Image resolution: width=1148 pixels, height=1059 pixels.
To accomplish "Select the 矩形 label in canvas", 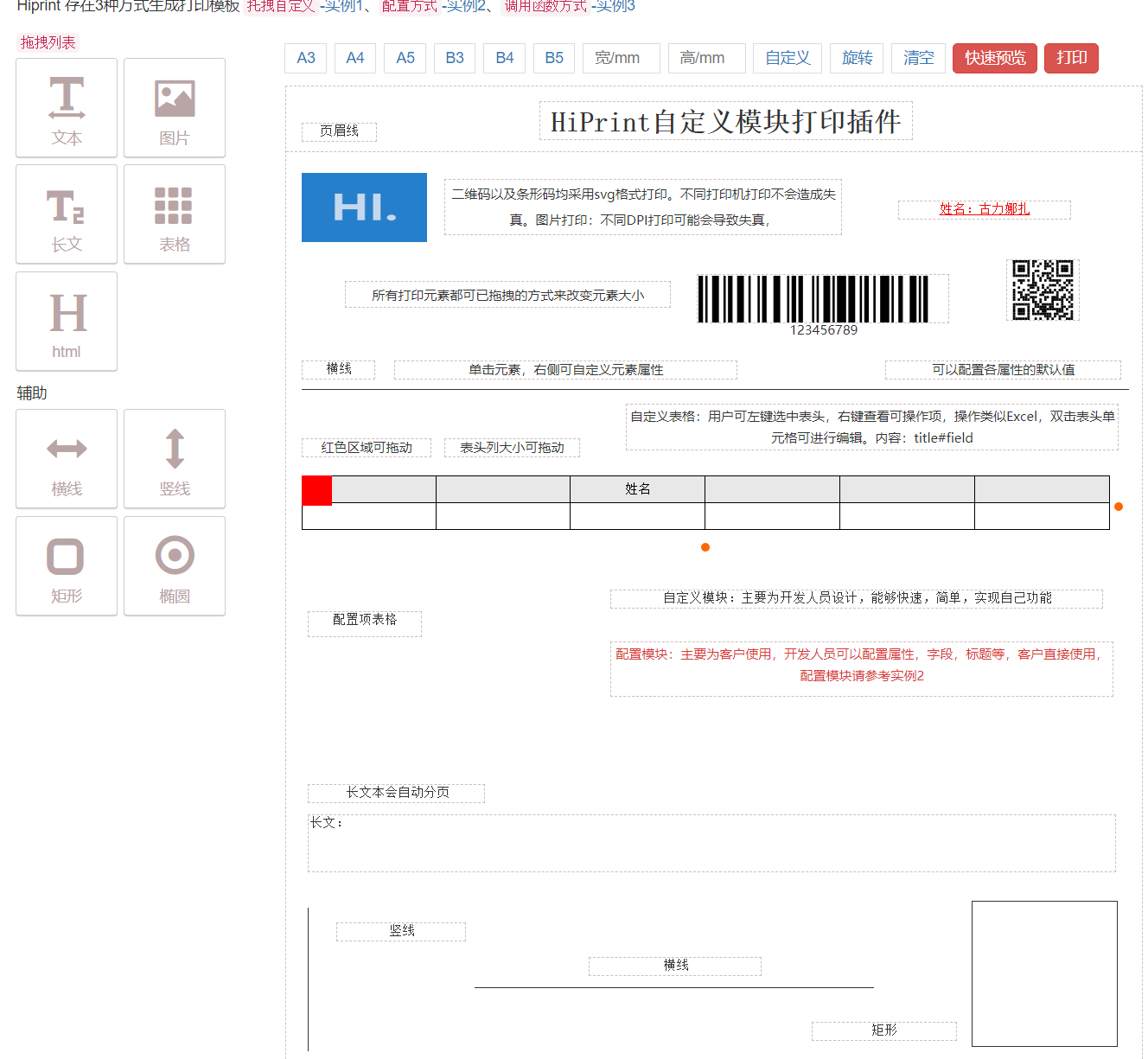I will 884,1030.
